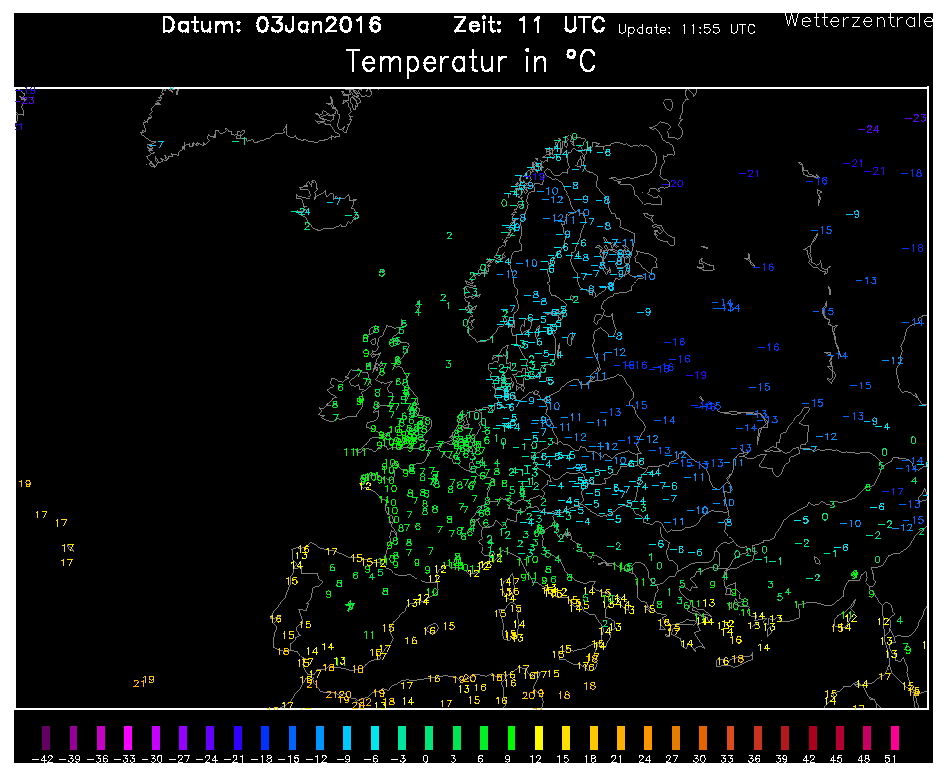Pick the bright green 9 legend swatch
This screenshot has height=776, width=946.
pos(512,737)
